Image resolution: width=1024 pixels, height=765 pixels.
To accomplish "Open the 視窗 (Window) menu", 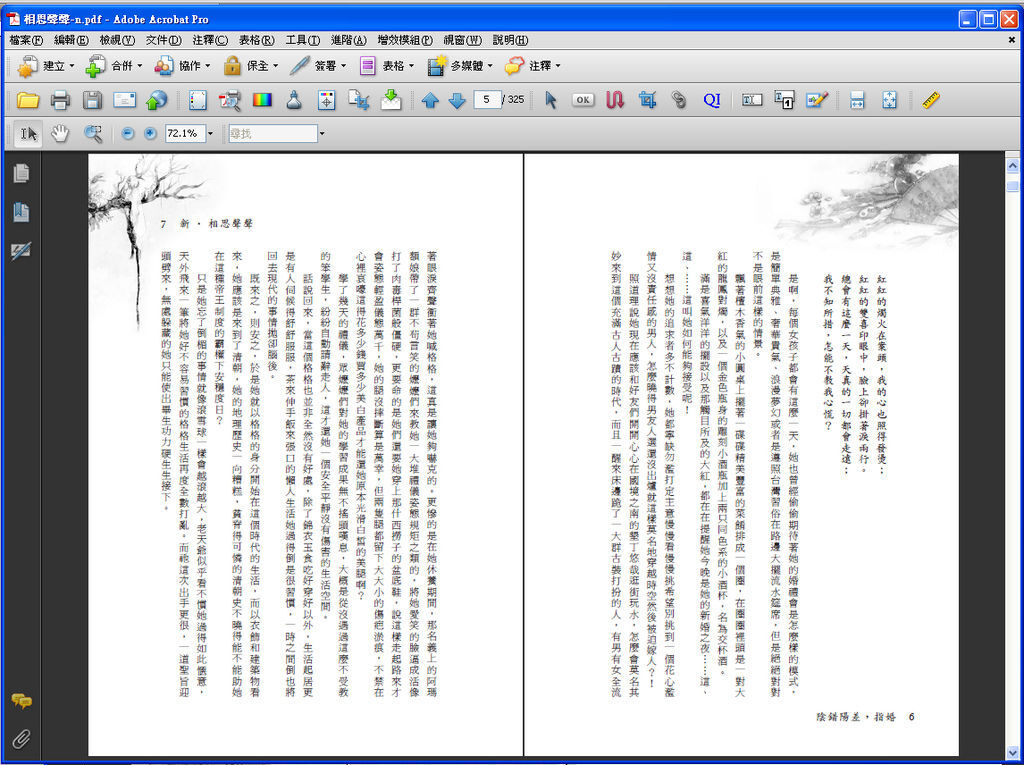I will [x=462, y=41].
